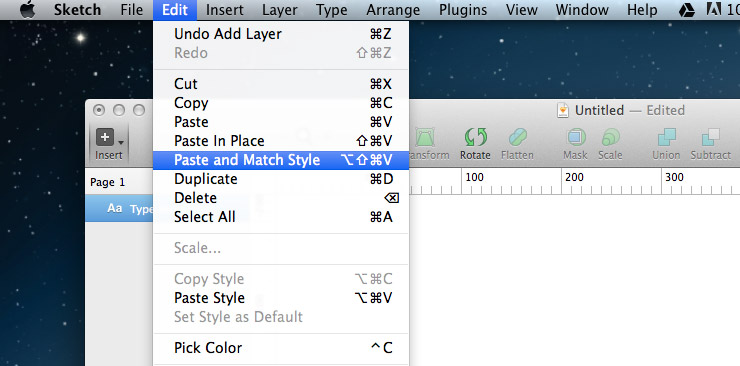Open the Plugins menu
The width and height of the screenshot is (740, 366).
point(463,10)
